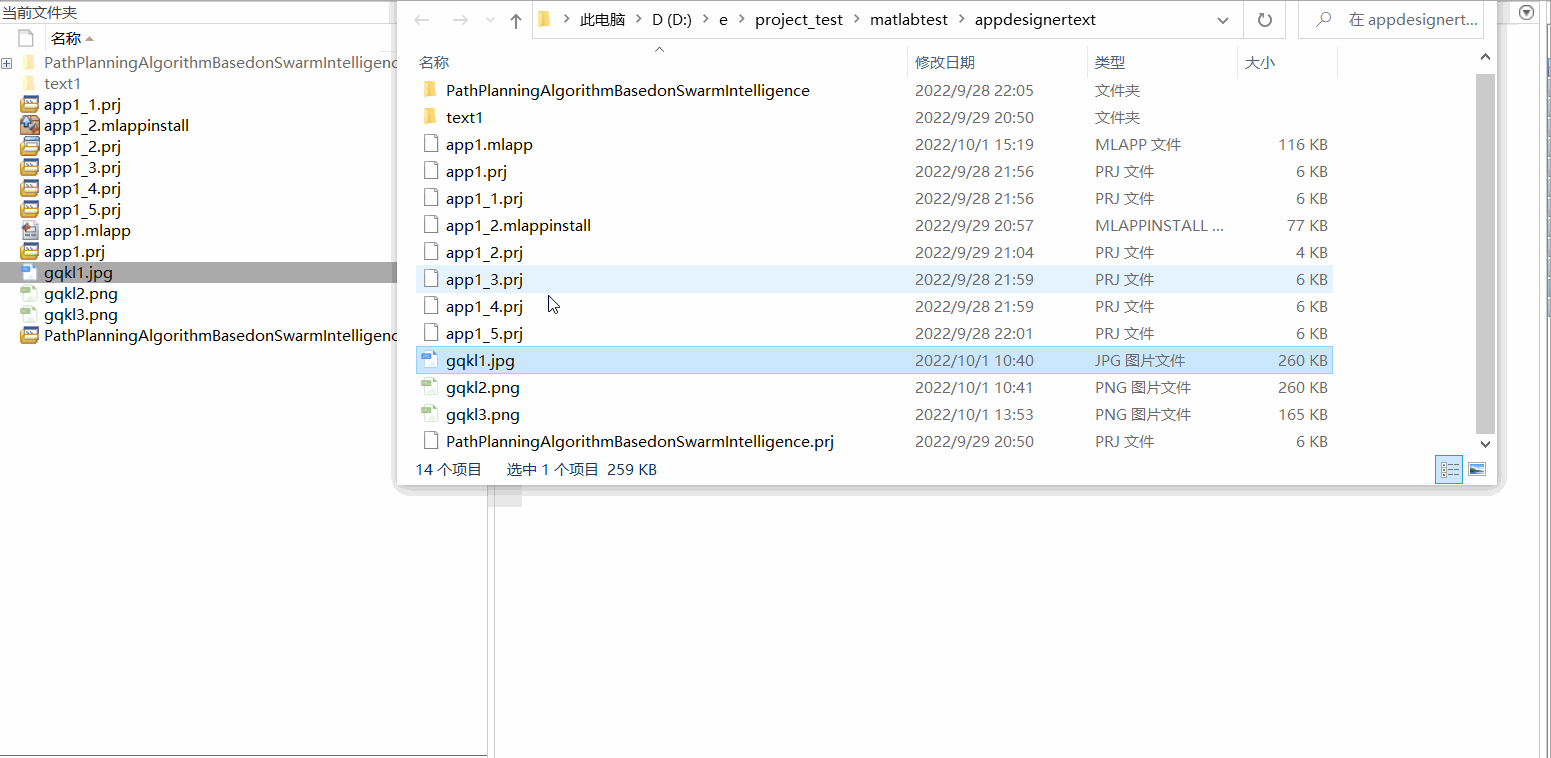Select 此电脑 in the address breadcrumb
Viewport: 1551px width, 758px height.
(602, 20)
